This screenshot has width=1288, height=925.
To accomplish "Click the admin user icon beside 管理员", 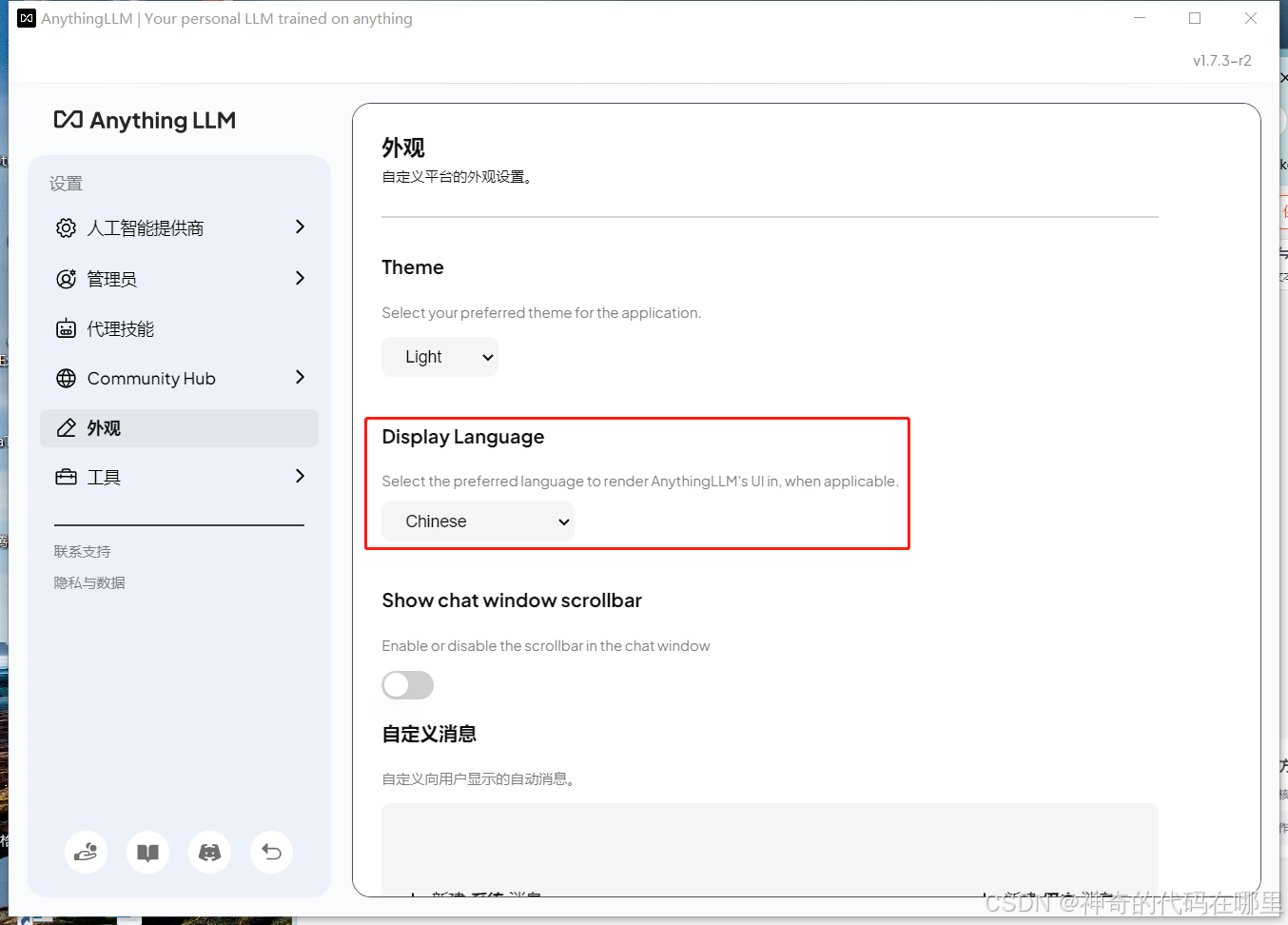I will [66, 279].
